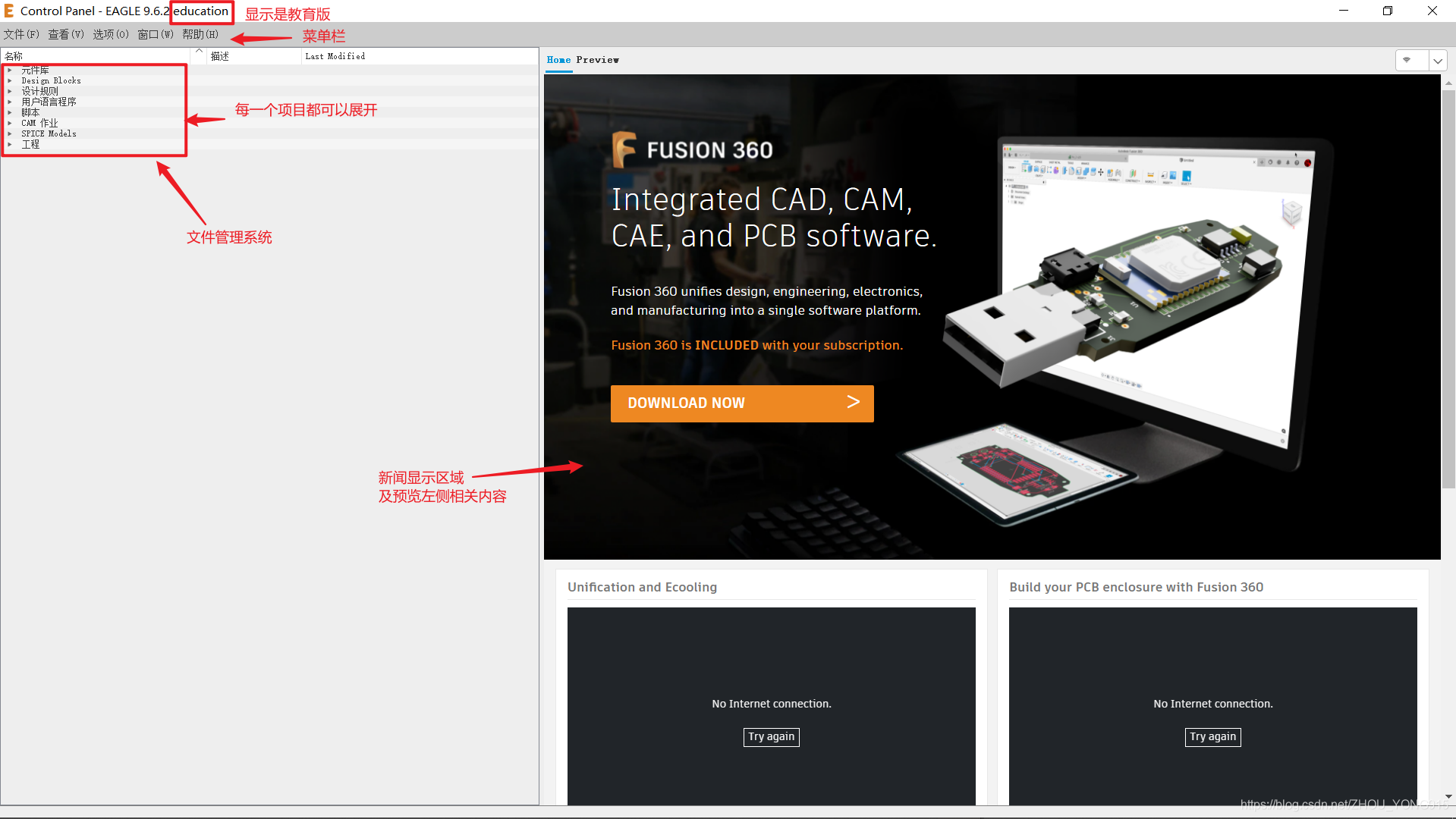Viewport: 1456px width, 819px height.
Task: Open the 选项(O) menu
Action: 111,34
